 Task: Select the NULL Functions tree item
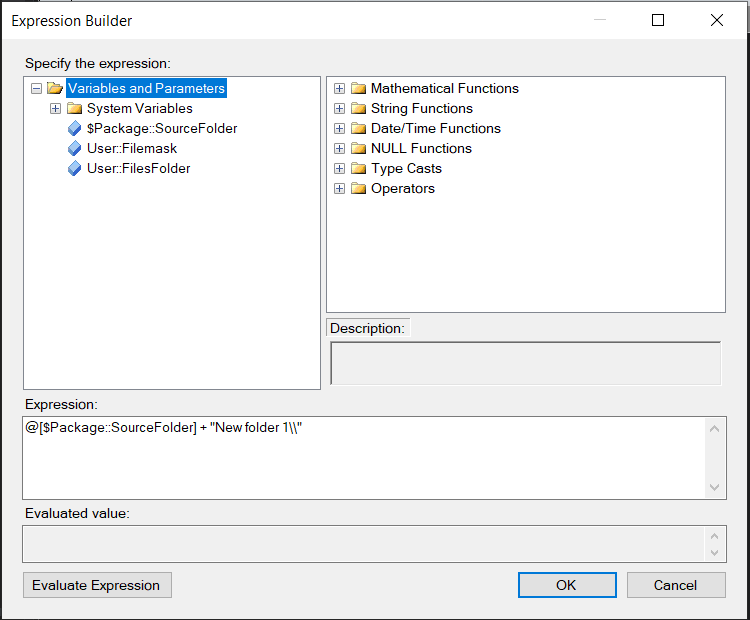point(421,149)
